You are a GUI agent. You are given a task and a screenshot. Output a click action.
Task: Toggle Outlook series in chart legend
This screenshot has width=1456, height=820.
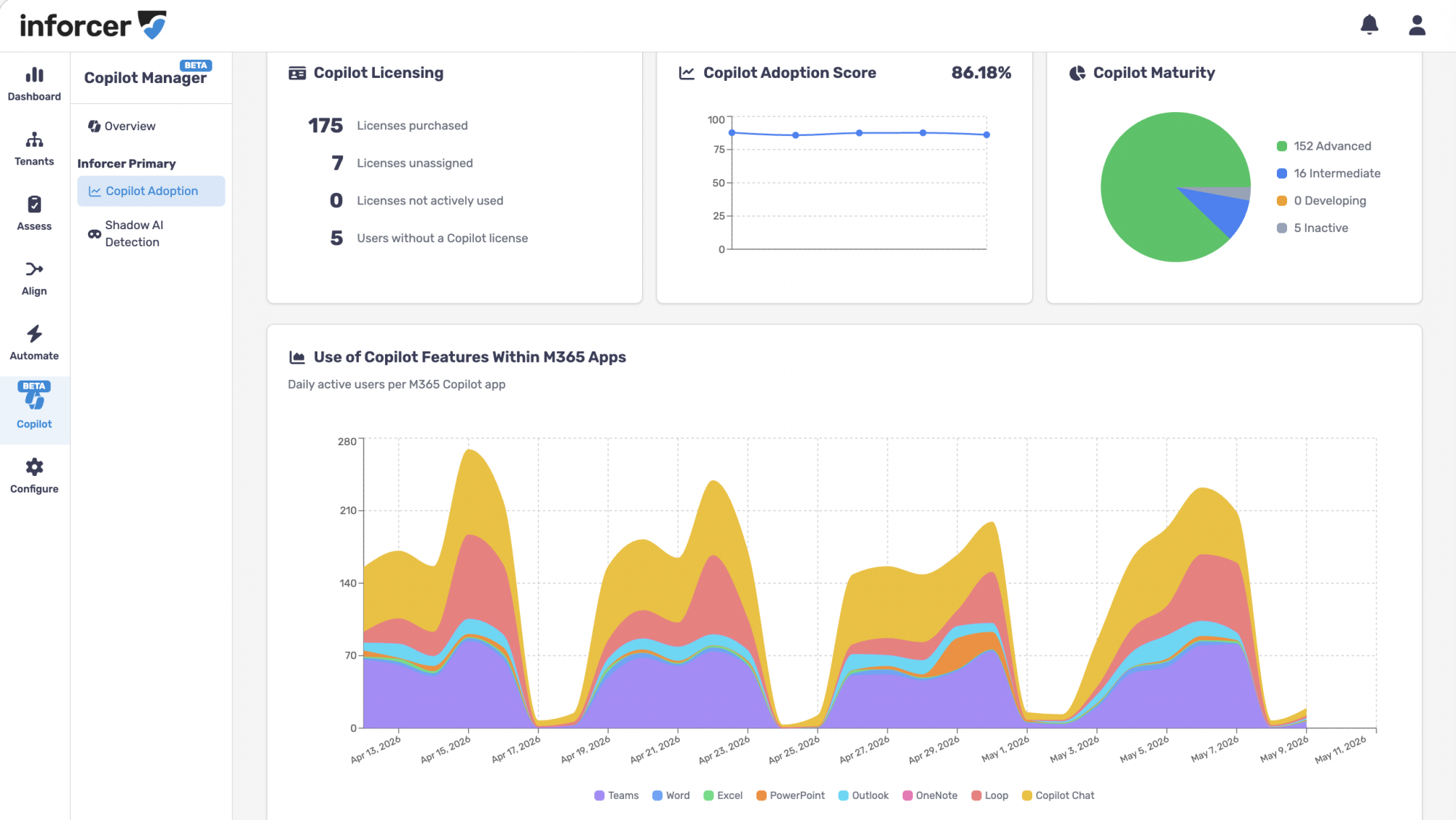863,795
